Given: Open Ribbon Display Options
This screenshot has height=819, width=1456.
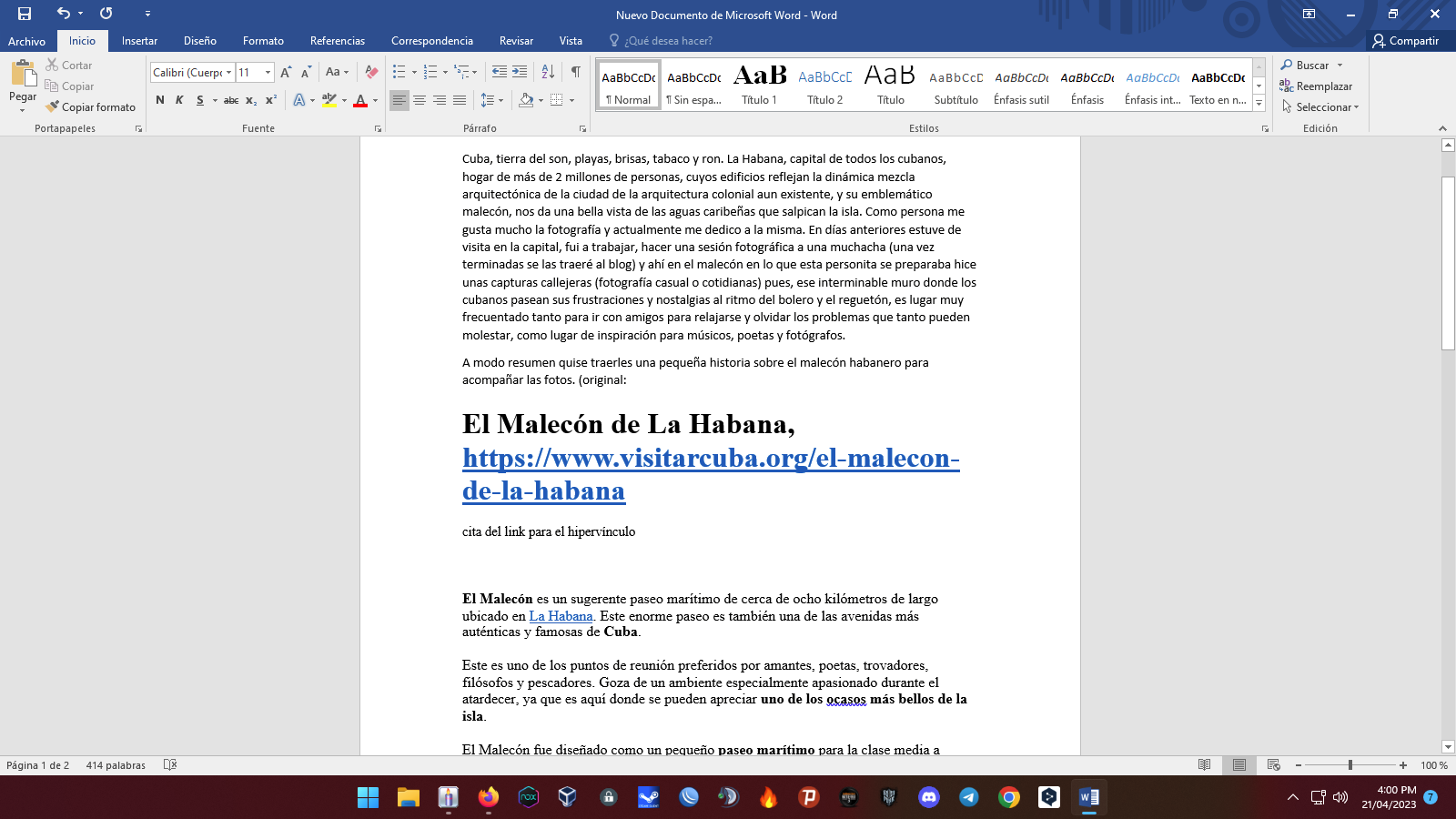Looking at the screenshot, I should pyautogui.click(x=1309, y=14).
